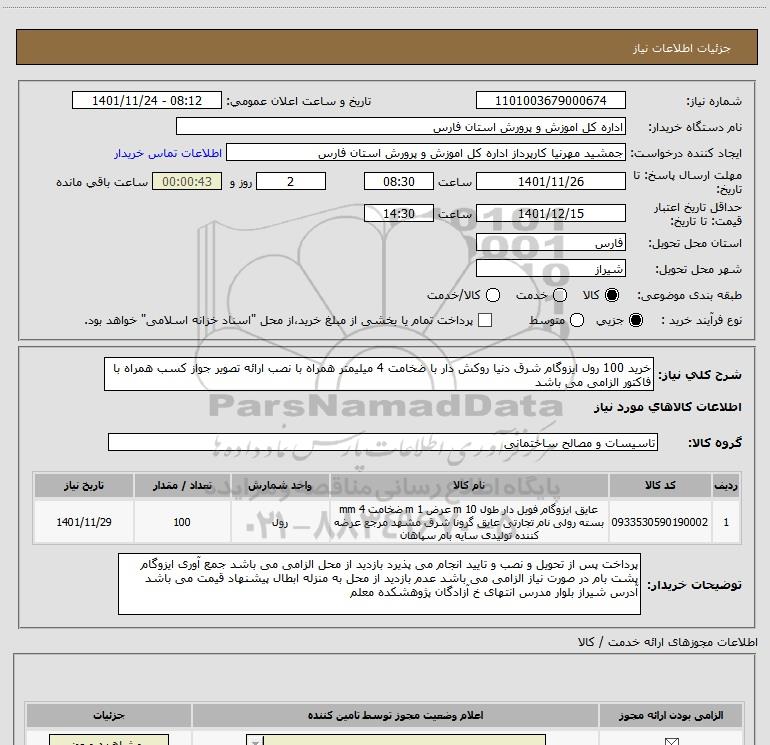
Task: Open the buyer contact information link
Action: (168, 153)
